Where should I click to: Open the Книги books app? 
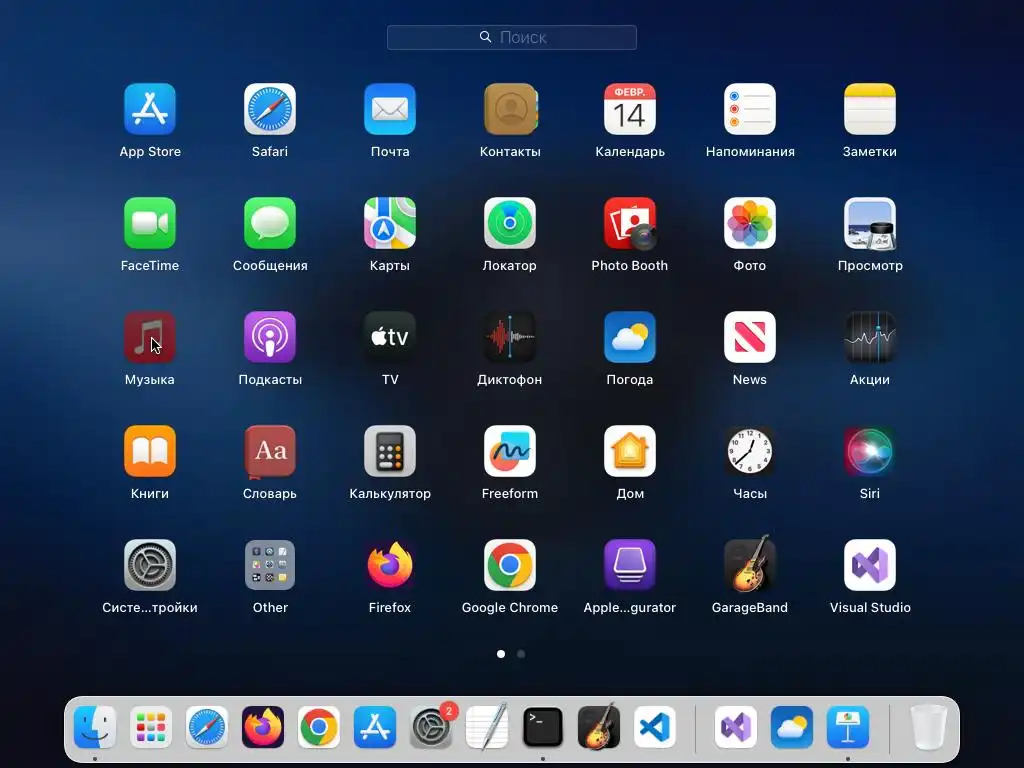click(150, 451)
